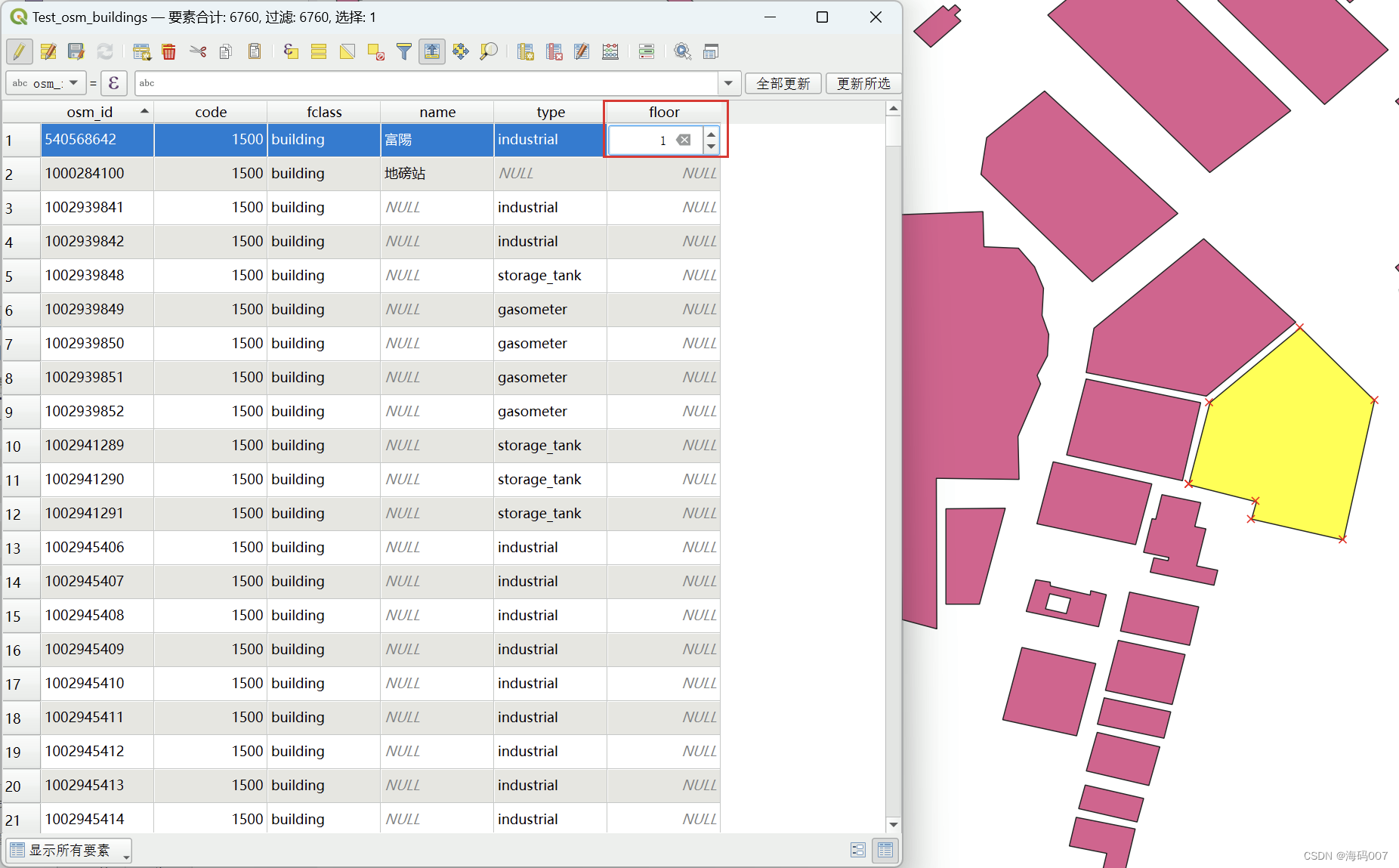Sort by osm_id column header
Screen dimensions: 1399x868
coord(97,112)
